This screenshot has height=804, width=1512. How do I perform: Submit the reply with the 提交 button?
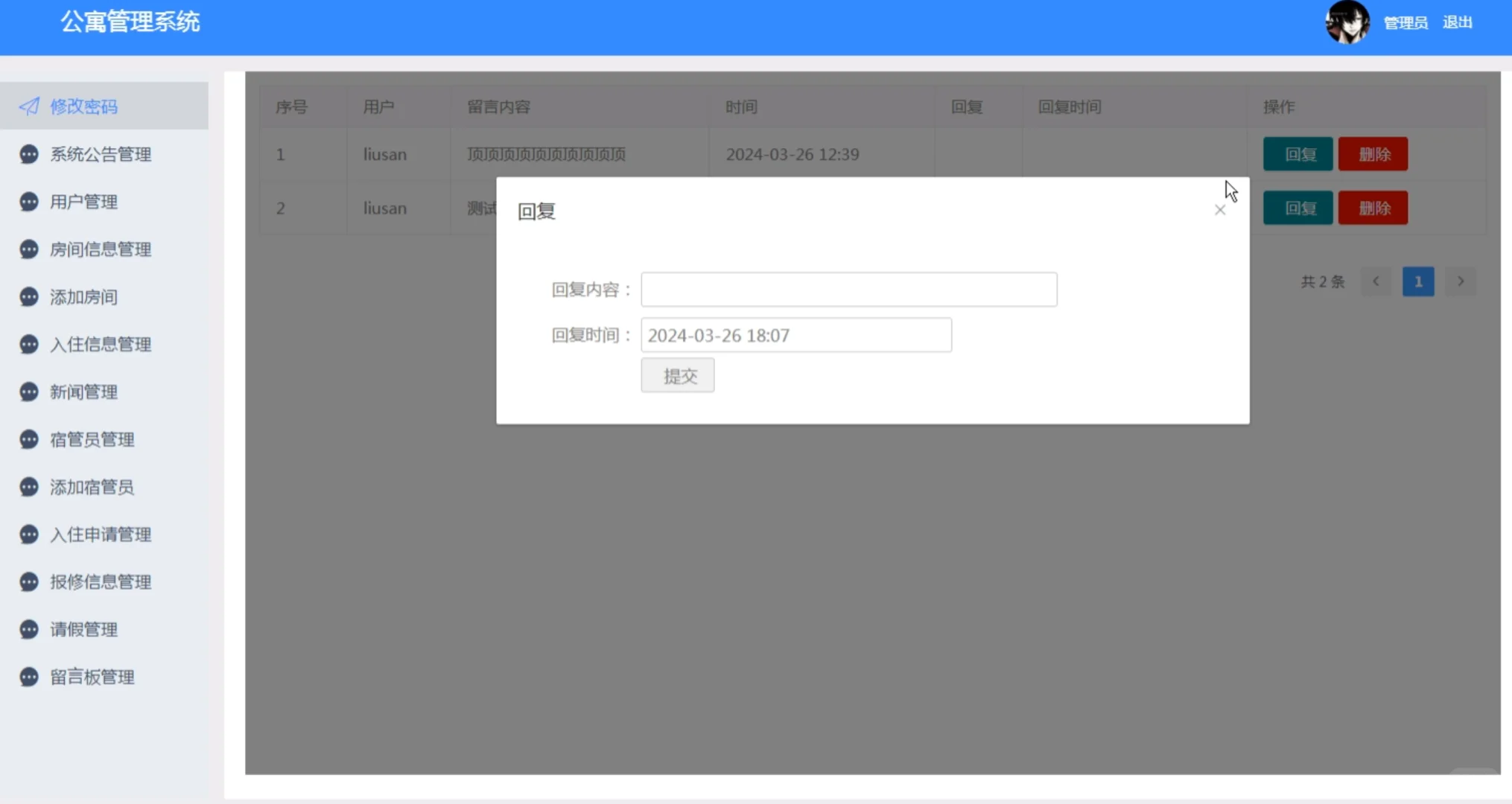click(676, 375)
